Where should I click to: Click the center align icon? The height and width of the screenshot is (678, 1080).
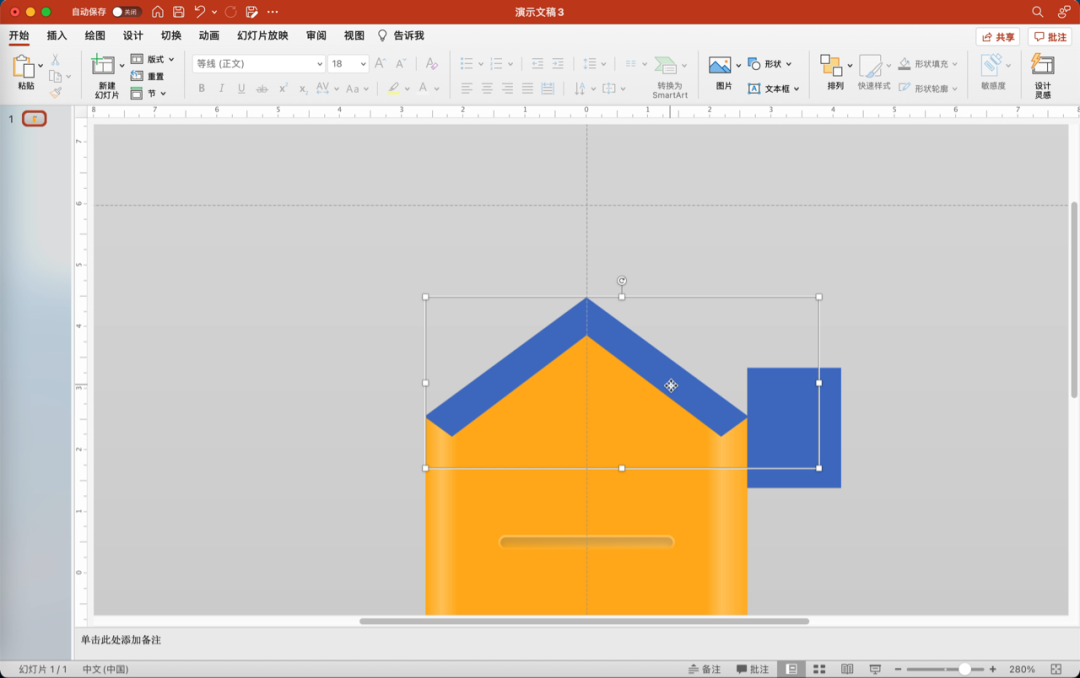click(x=487, y=88)
